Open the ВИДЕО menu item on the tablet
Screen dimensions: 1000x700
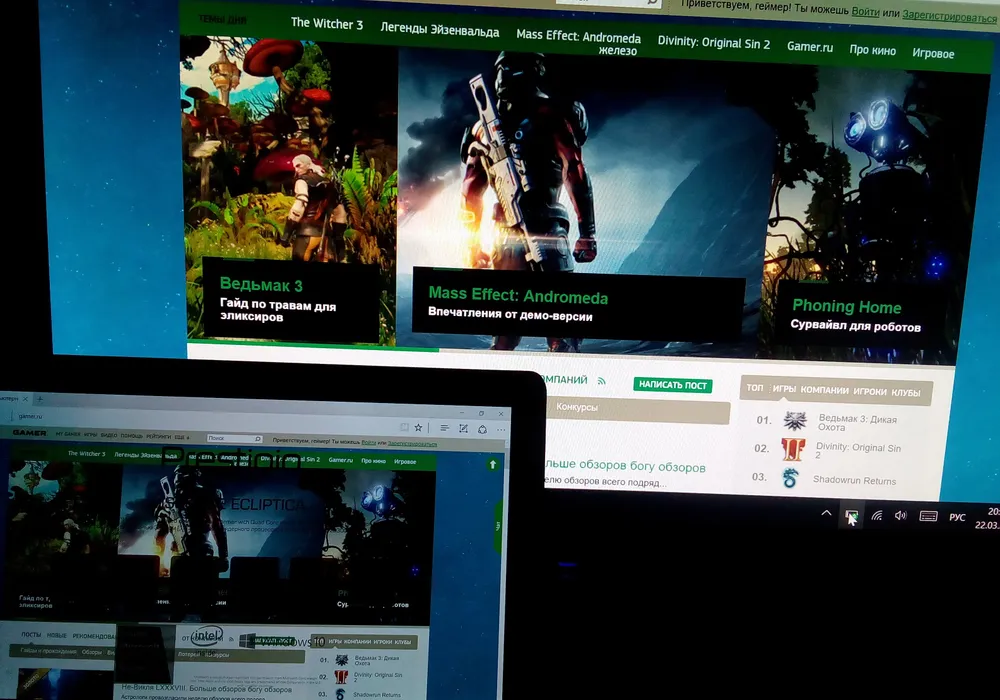[x=108, y=435]
